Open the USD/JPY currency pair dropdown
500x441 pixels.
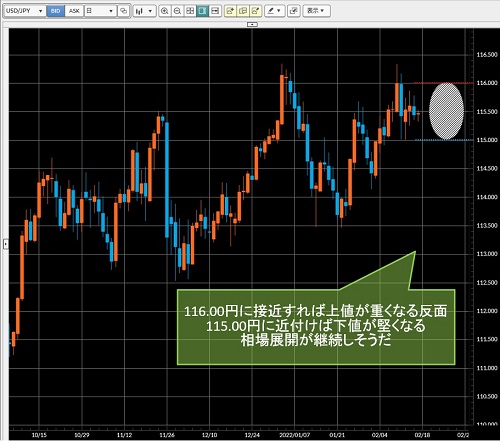24,11
